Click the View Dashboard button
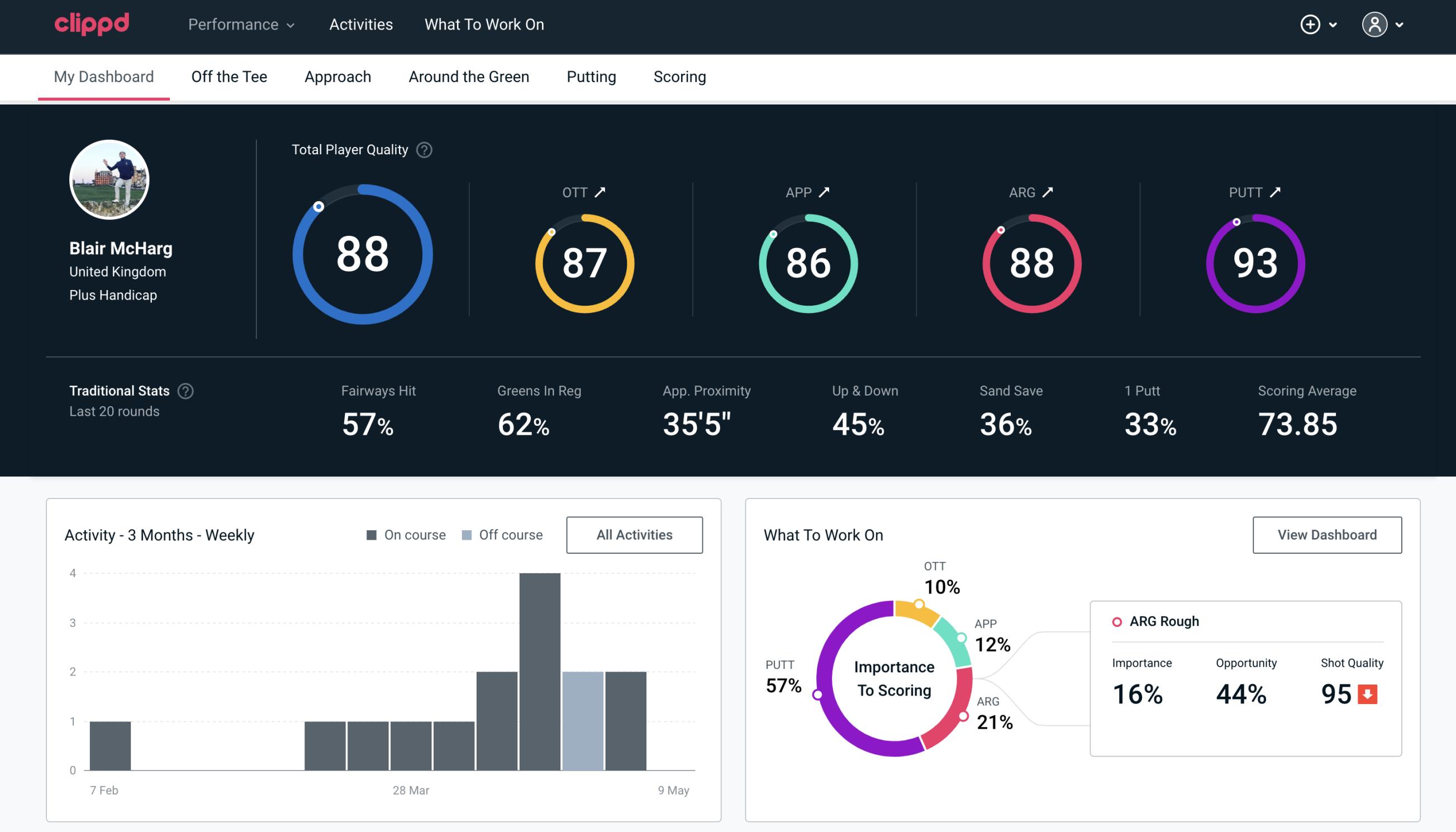The width and height of the screenshot is (1456, 832). pos(1326,534)
